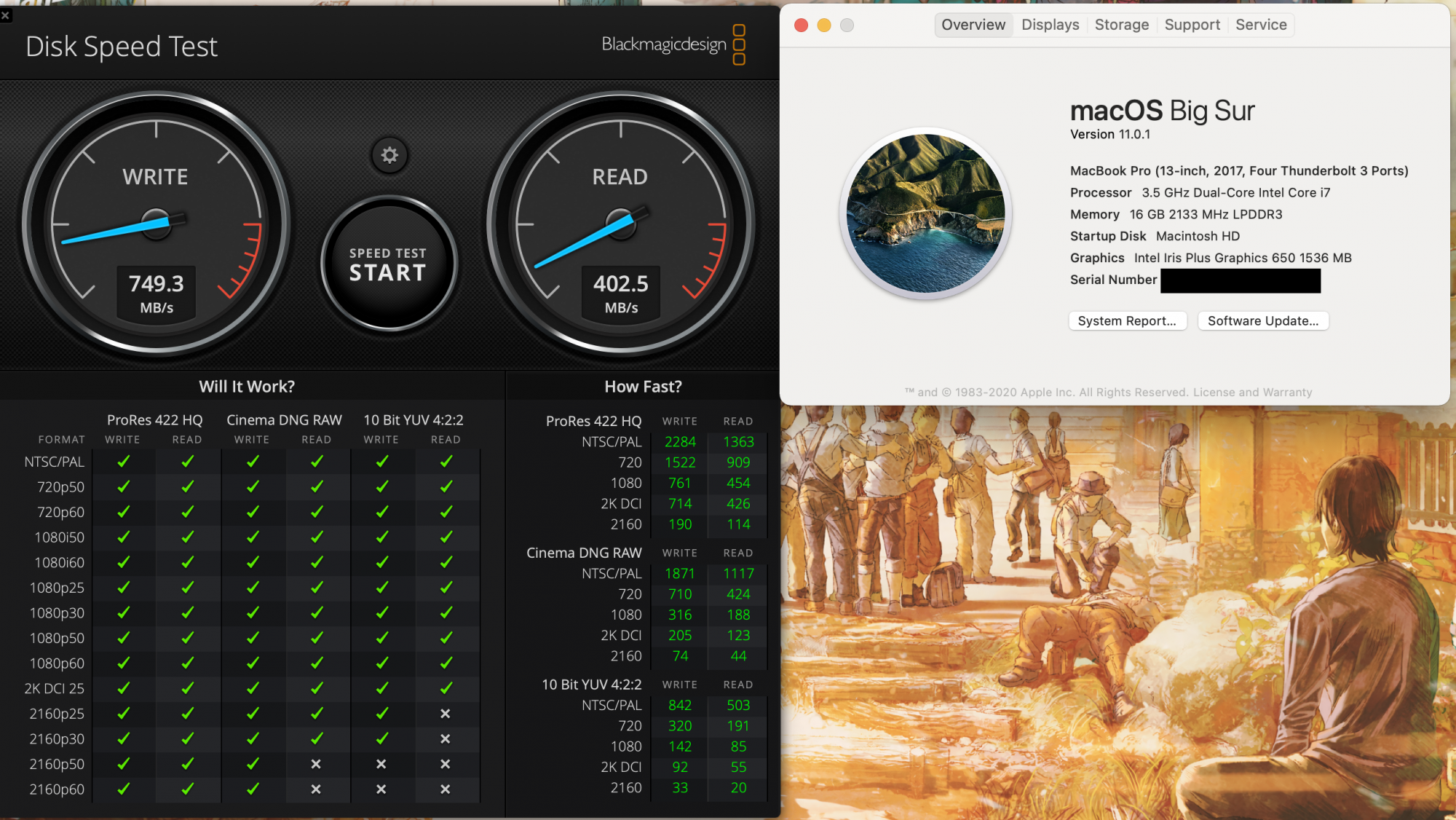Click the Software Update... button
This screenshot has width=1456, height=820.
[1263, 321]
